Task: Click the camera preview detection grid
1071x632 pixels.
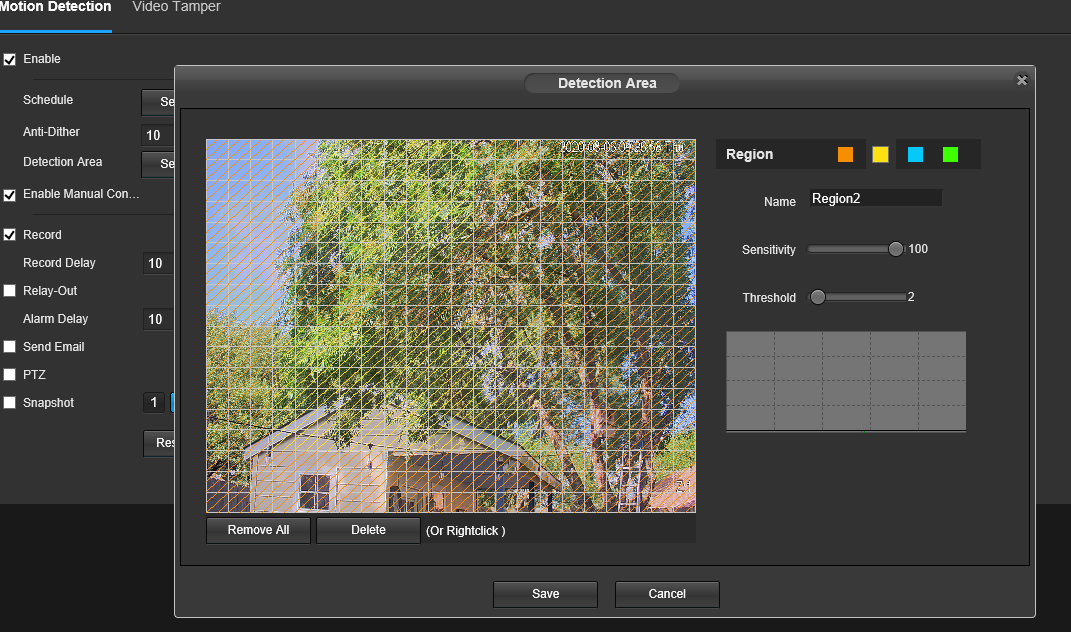Action: point(451,326)
